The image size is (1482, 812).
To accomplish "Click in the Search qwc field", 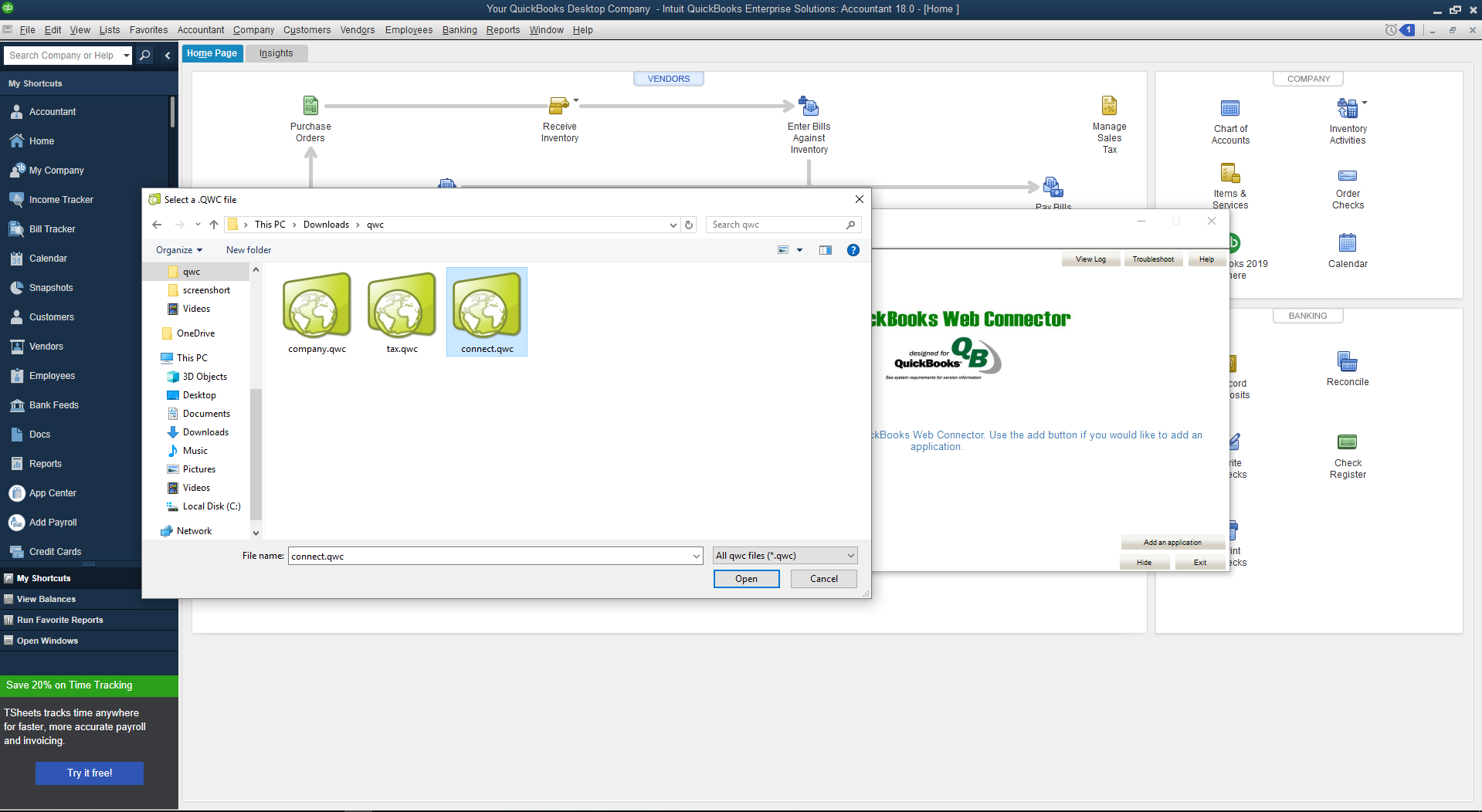I will pyautogui.click(x=776, y=225).
